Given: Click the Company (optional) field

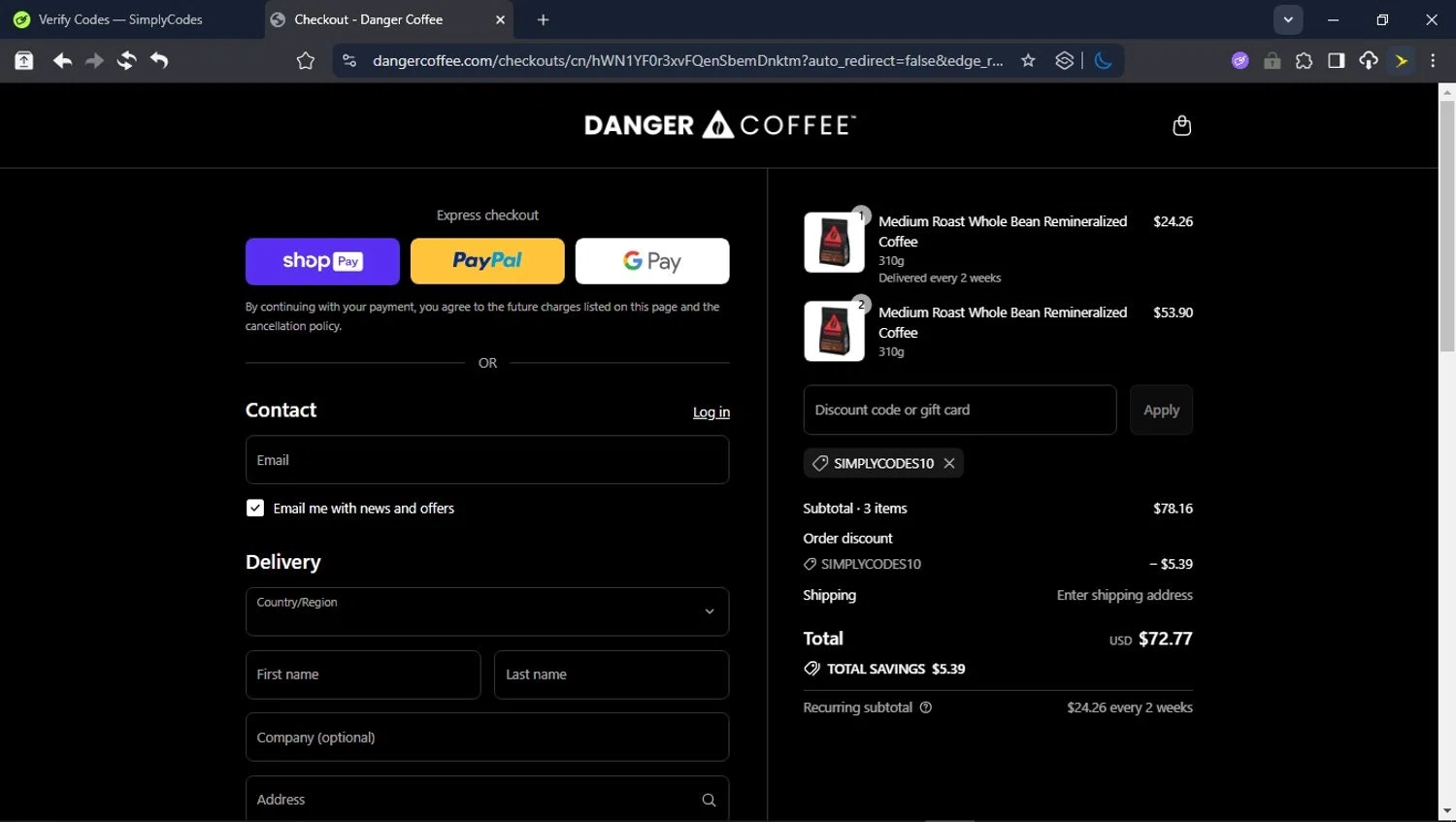Looking at the screenshot, I should 487,738.
